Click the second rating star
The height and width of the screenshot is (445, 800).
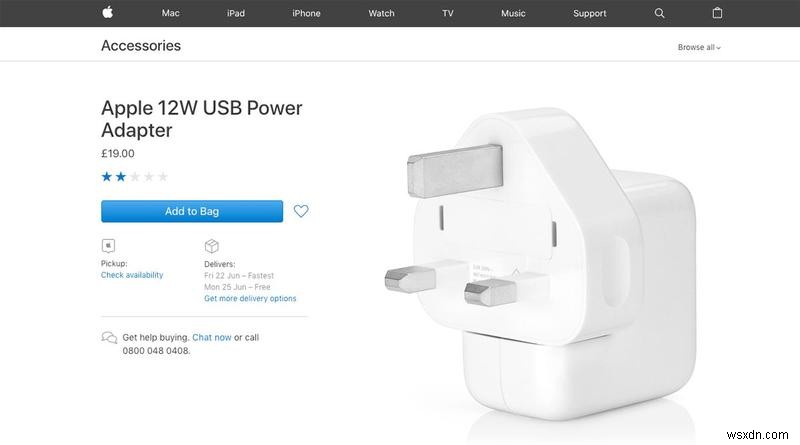(121, 177)
